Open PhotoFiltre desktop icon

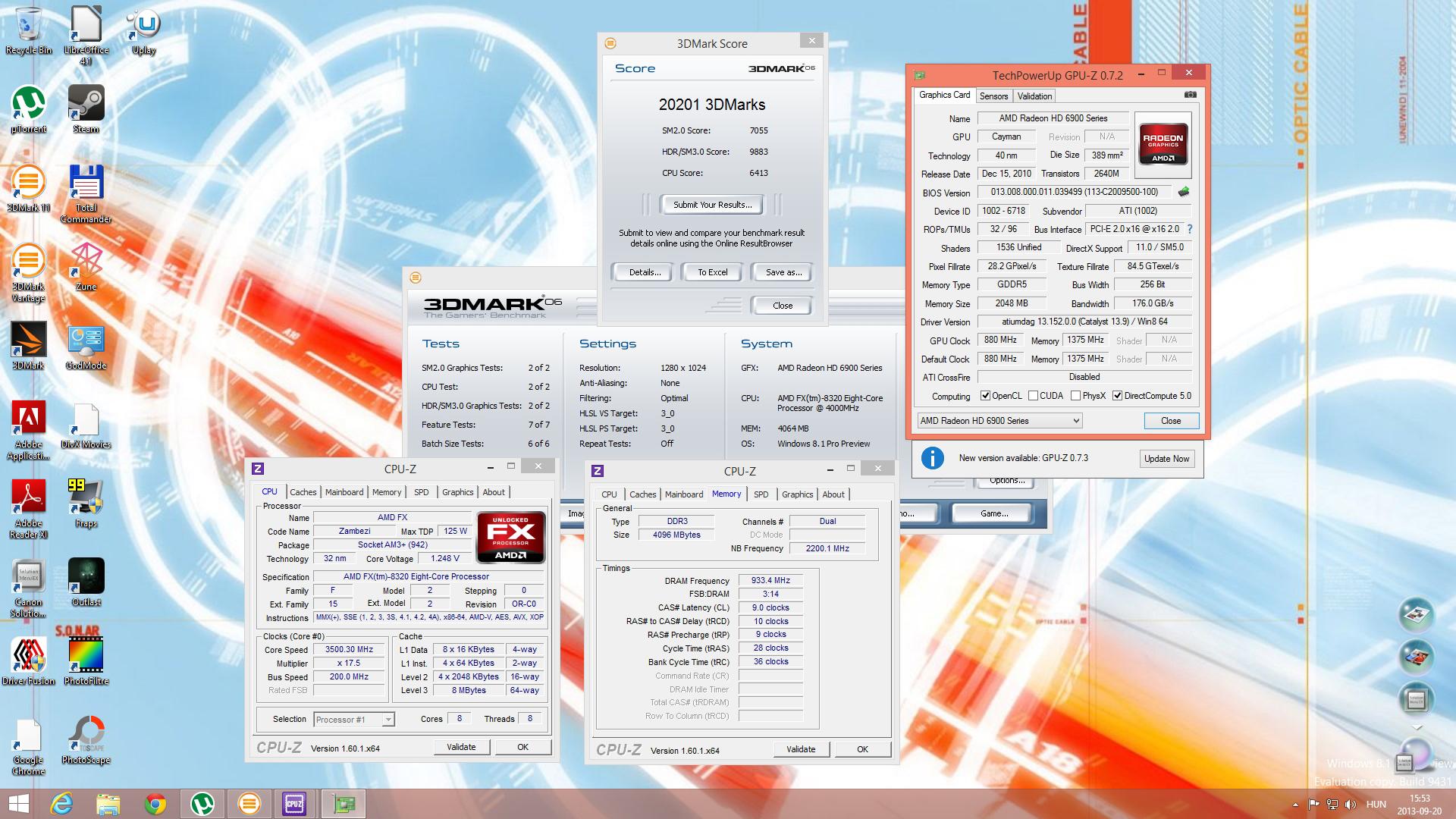click(86, 661)
